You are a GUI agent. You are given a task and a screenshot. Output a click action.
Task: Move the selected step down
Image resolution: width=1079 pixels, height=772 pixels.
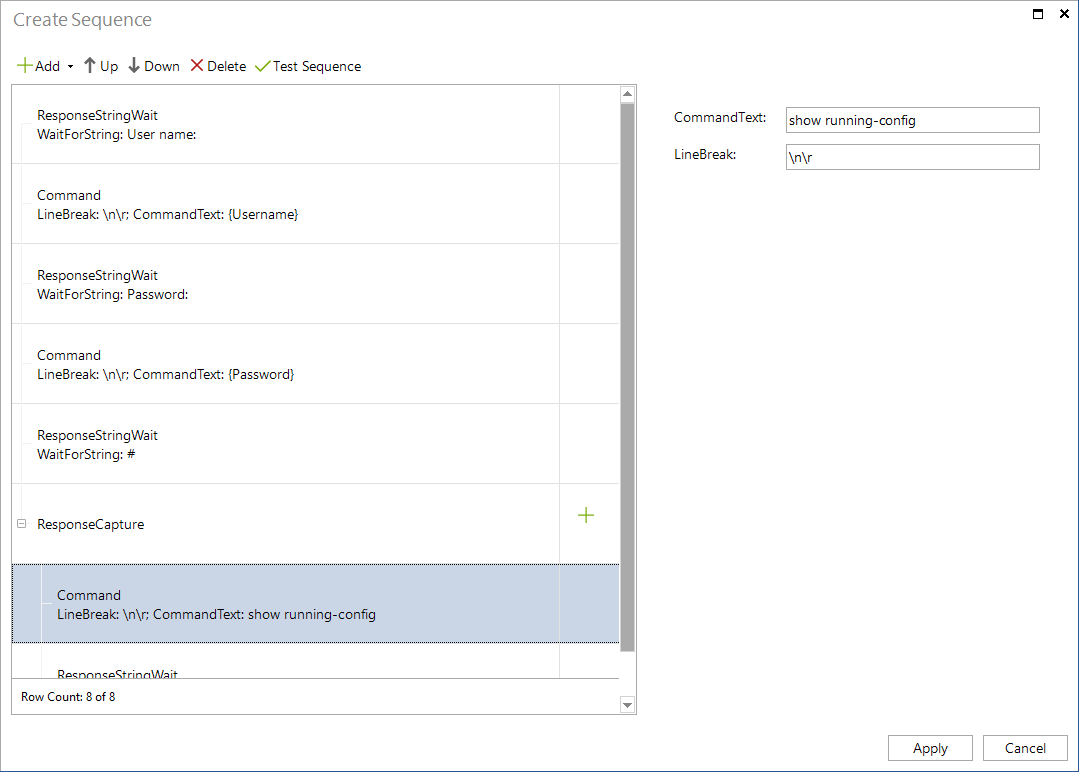[153, 66]
